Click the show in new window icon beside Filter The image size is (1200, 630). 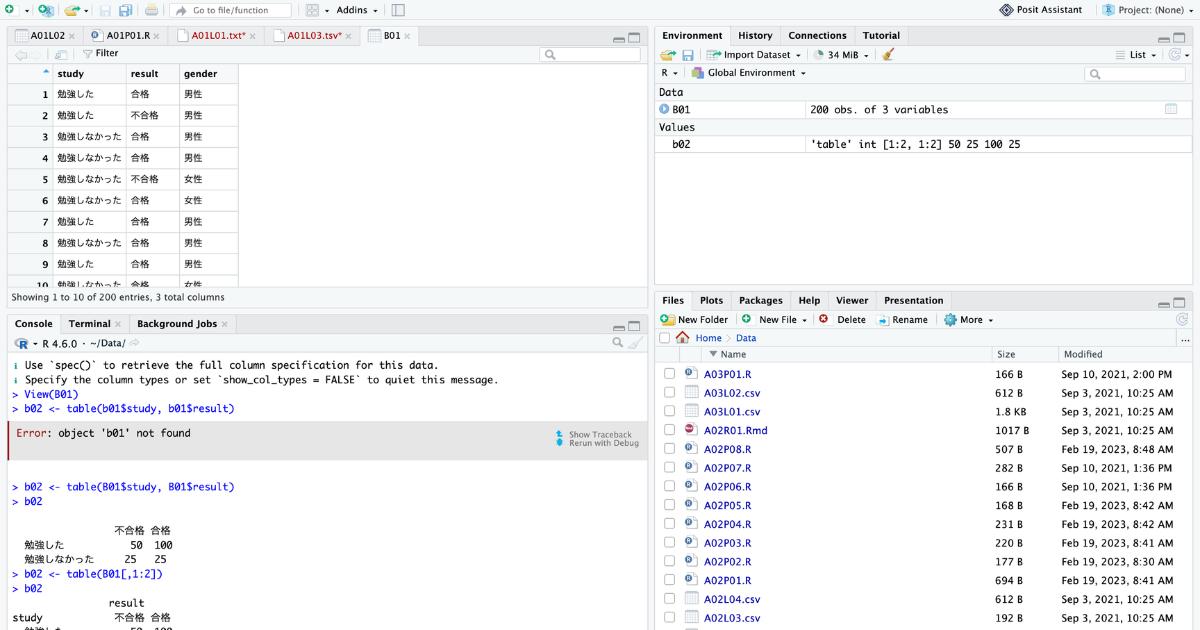click(x=62, y=54)
